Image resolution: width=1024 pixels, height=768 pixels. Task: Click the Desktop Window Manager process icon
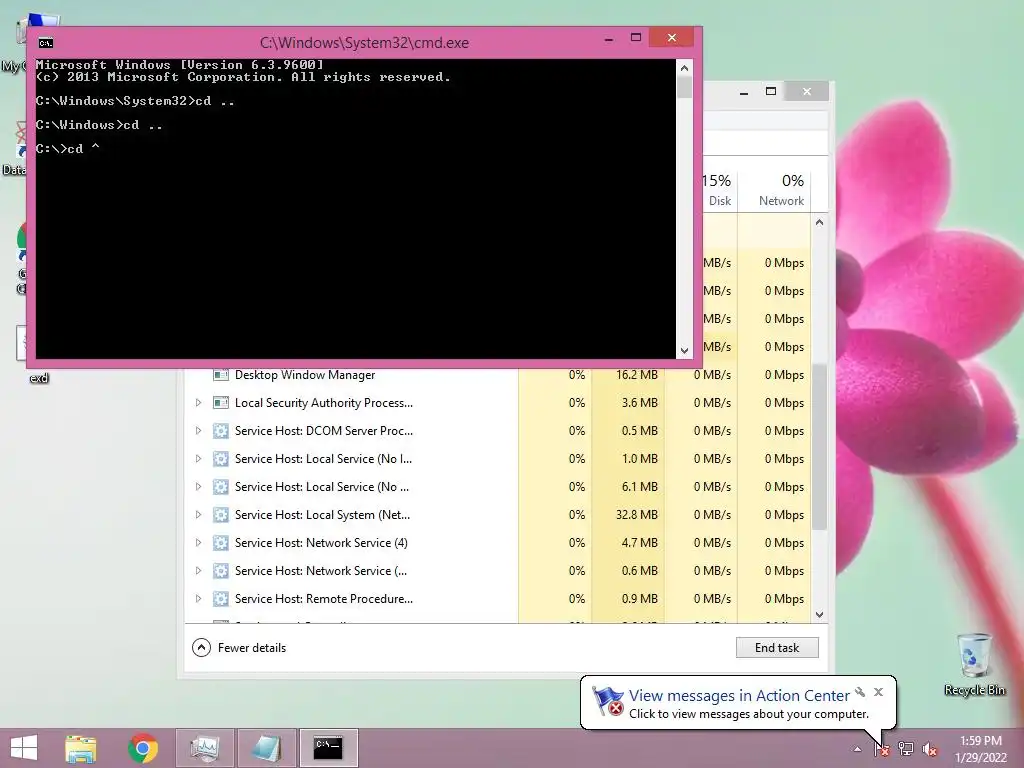[x=221, y=375]
